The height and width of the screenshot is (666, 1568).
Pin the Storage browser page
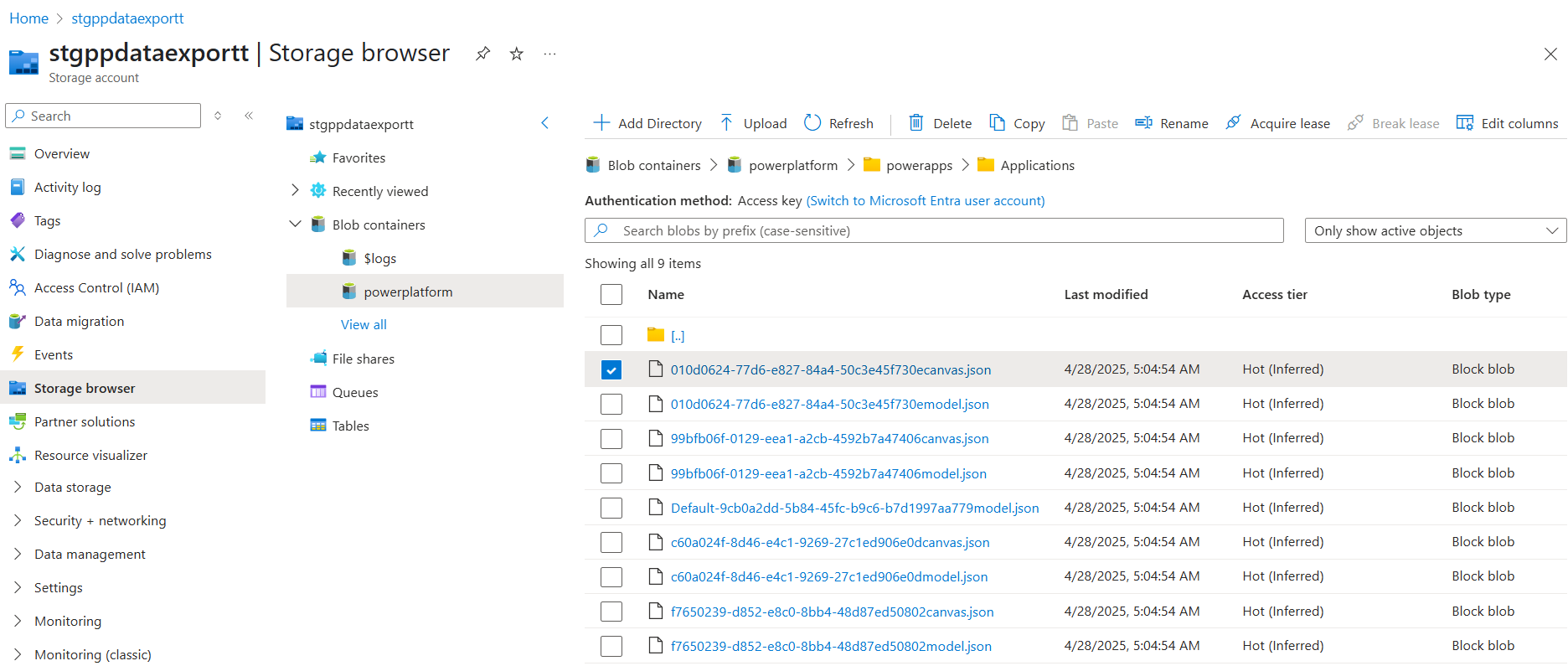click(482, 54)
